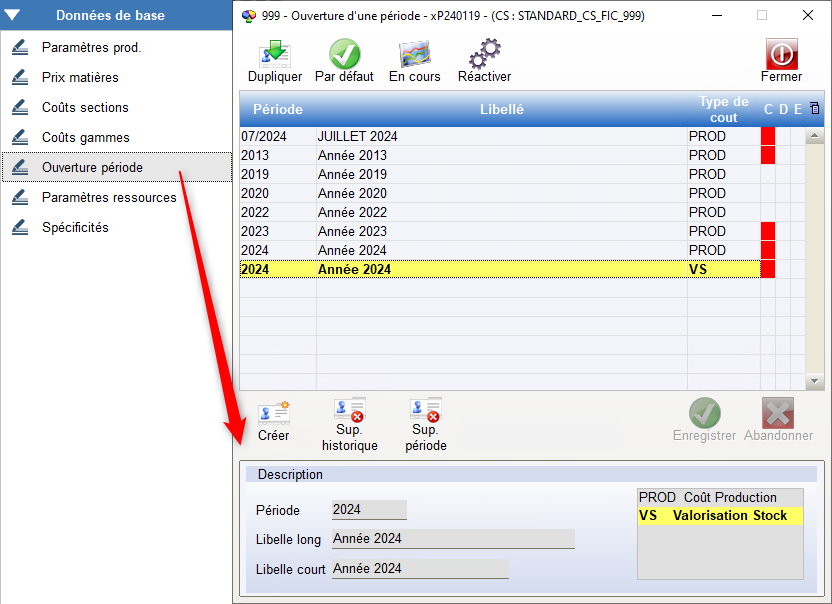This screenshot has width=832, height=604.
Task: Collapse the Données de base panel
Action: click(x=14, y=15)
